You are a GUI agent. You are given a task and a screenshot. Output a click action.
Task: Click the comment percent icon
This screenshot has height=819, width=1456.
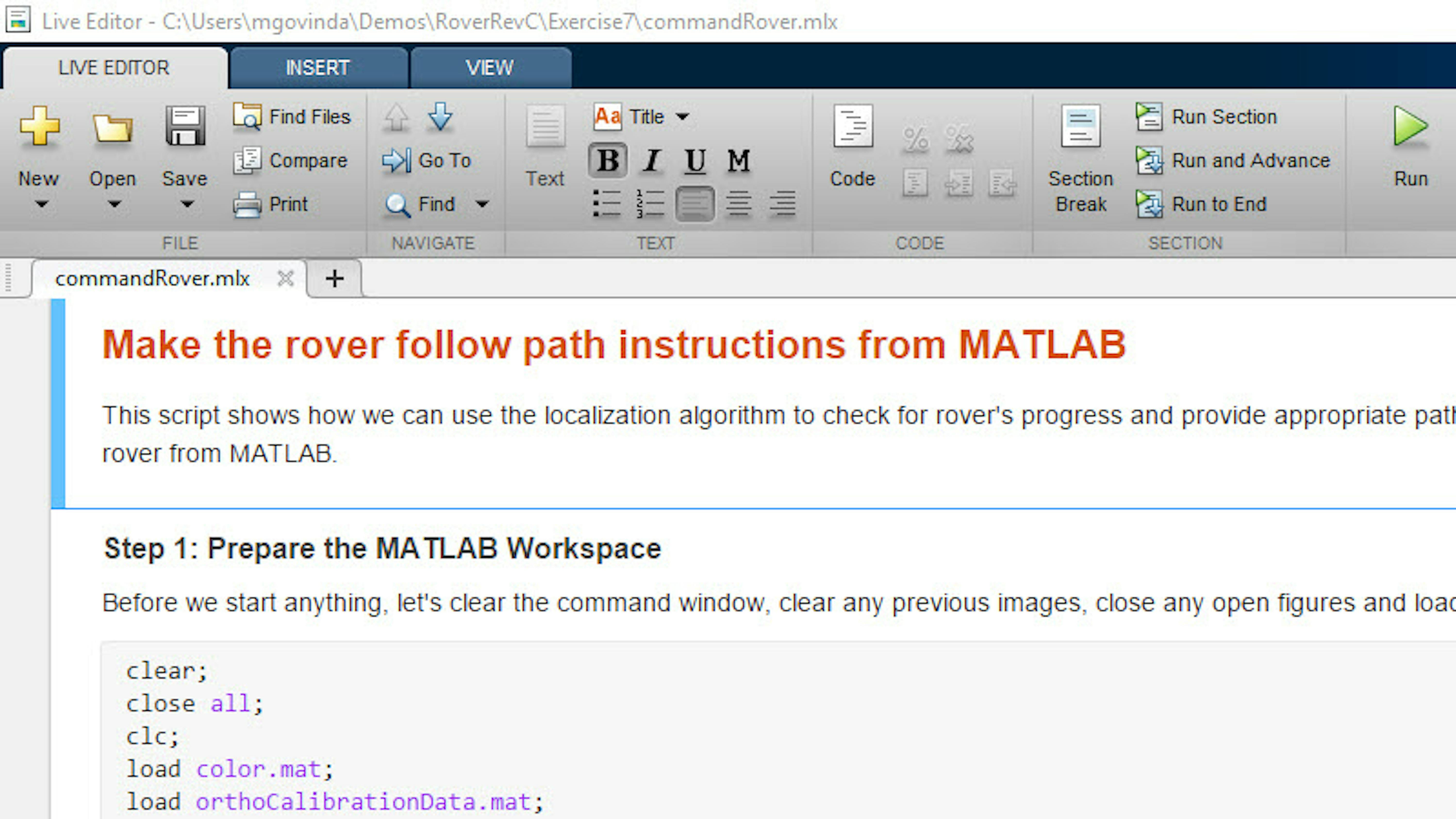916,139
